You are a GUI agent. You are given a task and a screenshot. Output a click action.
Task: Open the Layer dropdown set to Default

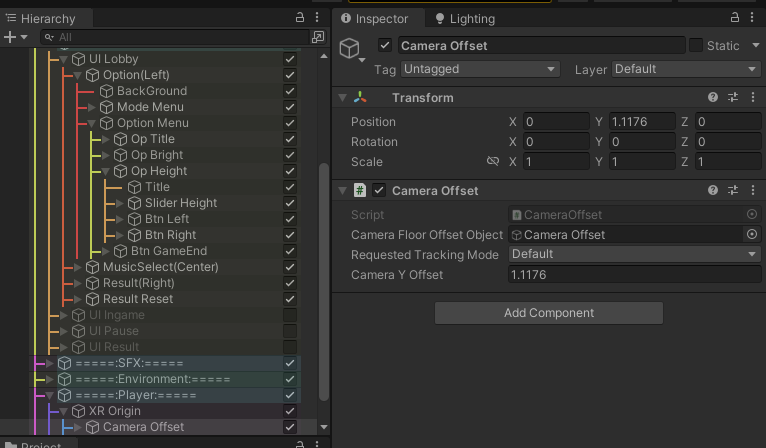pos(685,69)
